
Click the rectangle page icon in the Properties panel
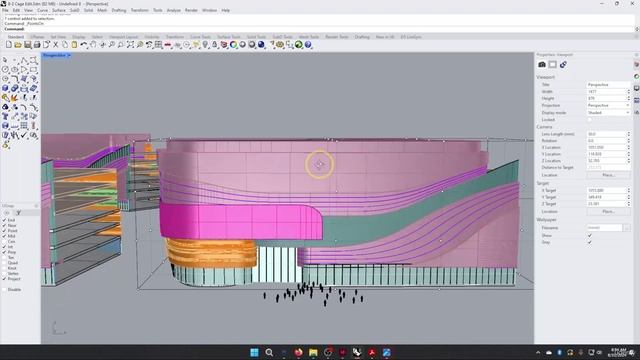pos(552,64)
